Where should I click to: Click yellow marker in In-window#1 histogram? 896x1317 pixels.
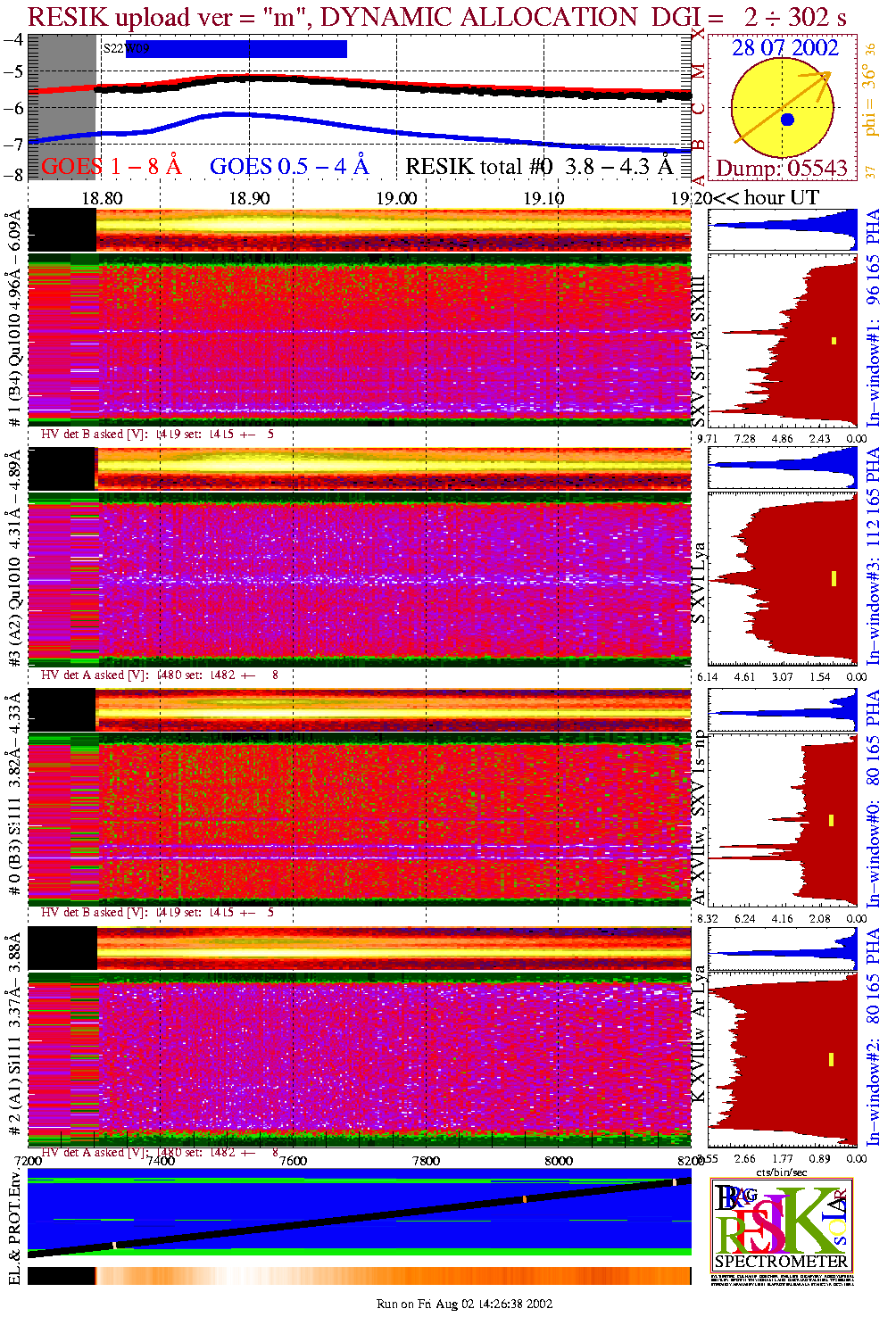pos(834,340)
